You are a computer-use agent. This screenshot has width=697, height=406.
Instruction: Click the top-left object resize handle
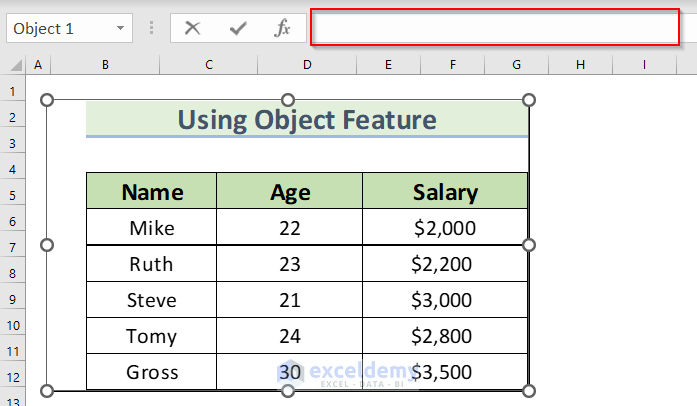[47, 100]
